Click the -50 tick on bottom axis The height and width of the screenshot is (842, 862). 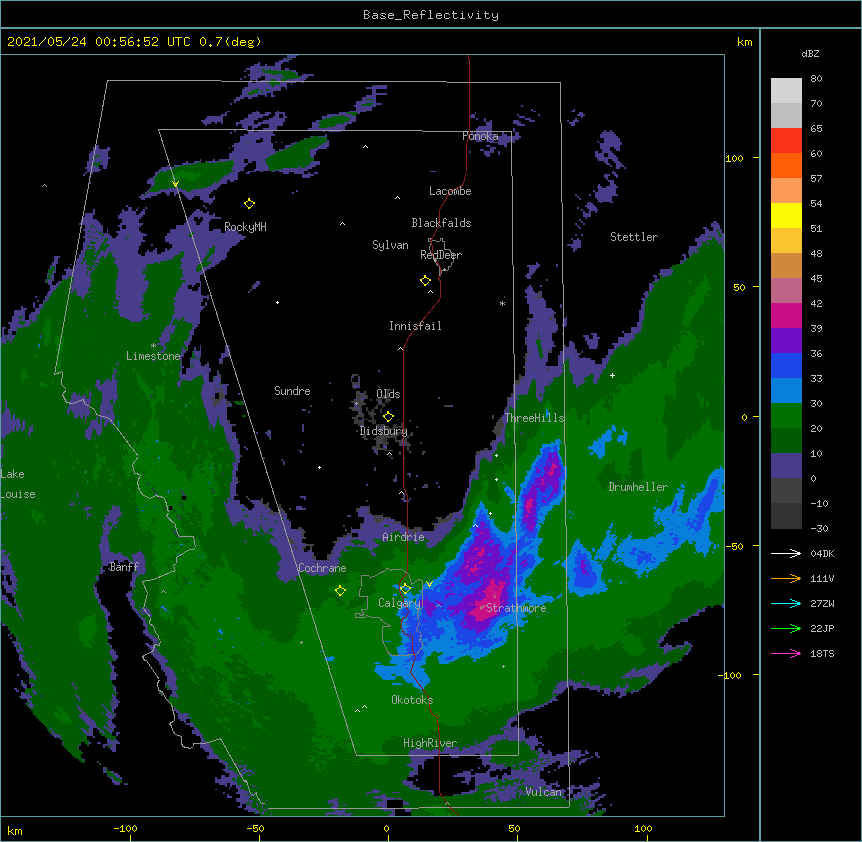pyautogui.click(x=255, y=828)
